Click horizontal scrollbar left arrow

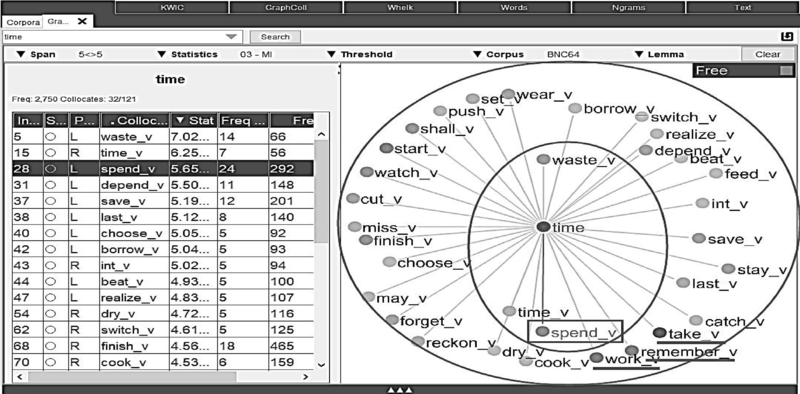(x=20, y=377)
